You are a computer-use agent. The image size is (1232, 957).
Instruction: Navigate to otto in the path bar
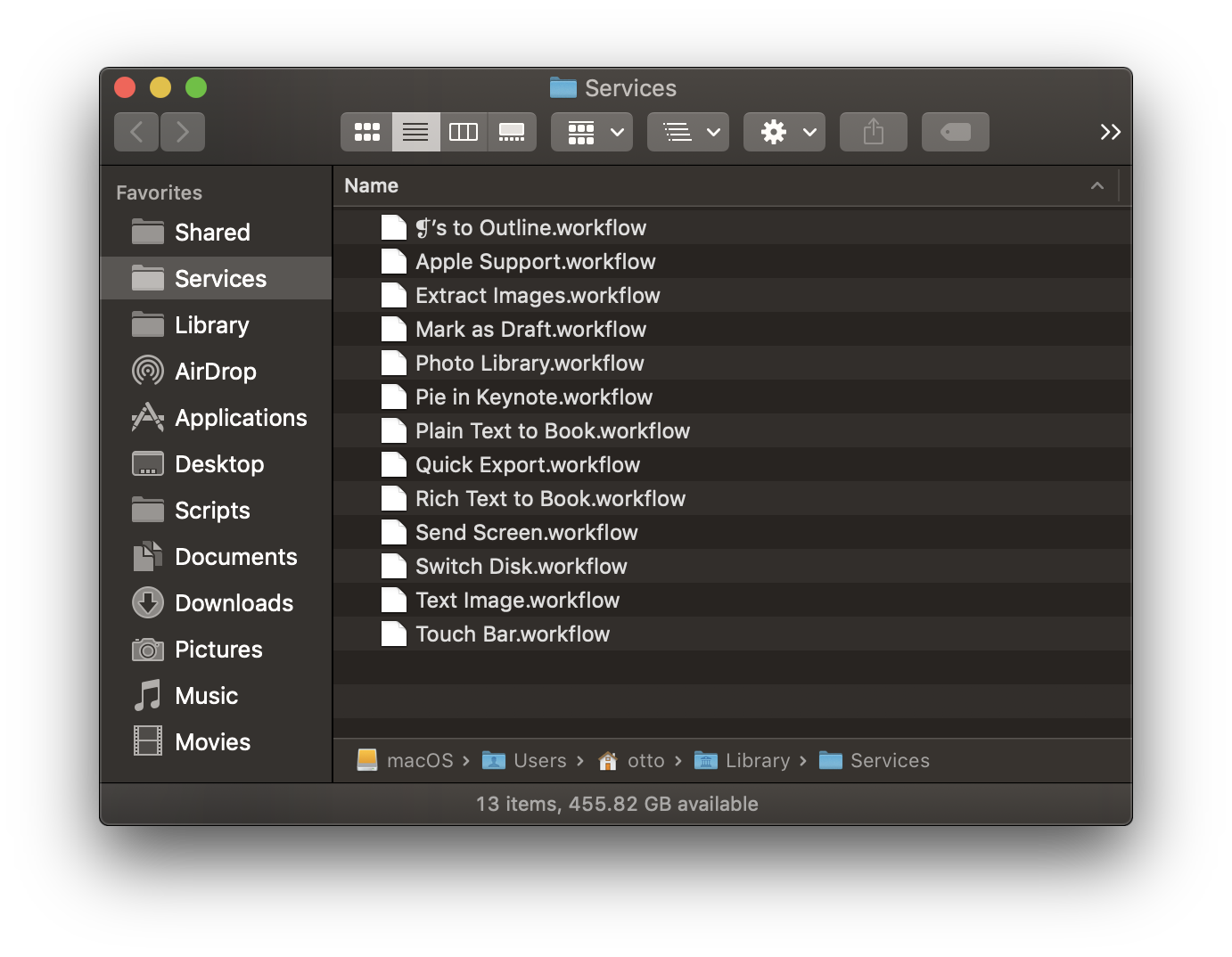coord(645,760)
